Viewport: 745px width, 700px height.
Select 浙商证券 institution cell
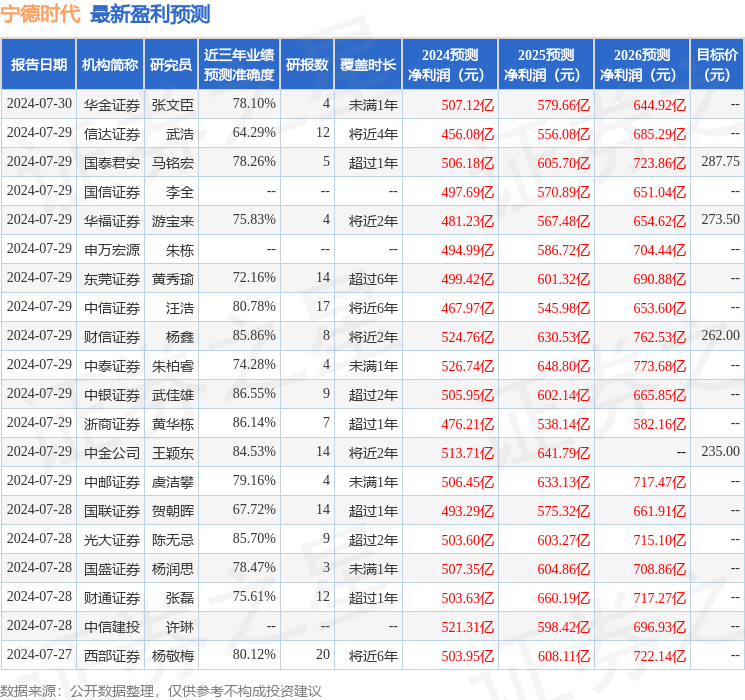tap(112, 424)
